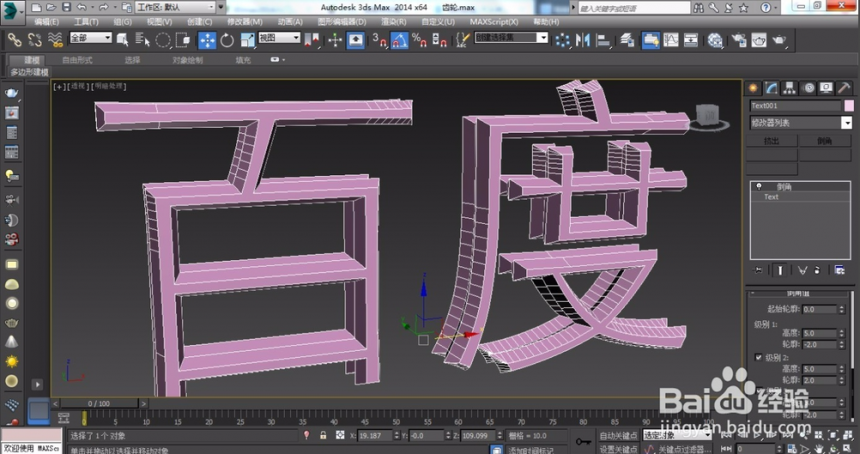Activate the Select and Rotate tool
This screenshot has width=860, height=454.
coord(227,40)
